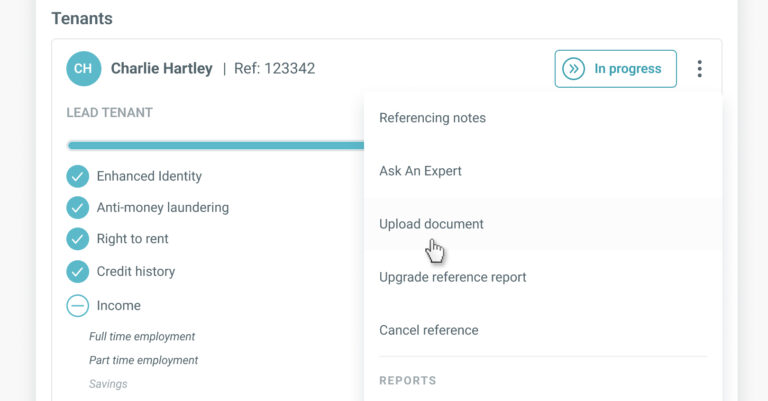Click the teal progress bar
768x401 pixels.
click(x=216, y=145)
